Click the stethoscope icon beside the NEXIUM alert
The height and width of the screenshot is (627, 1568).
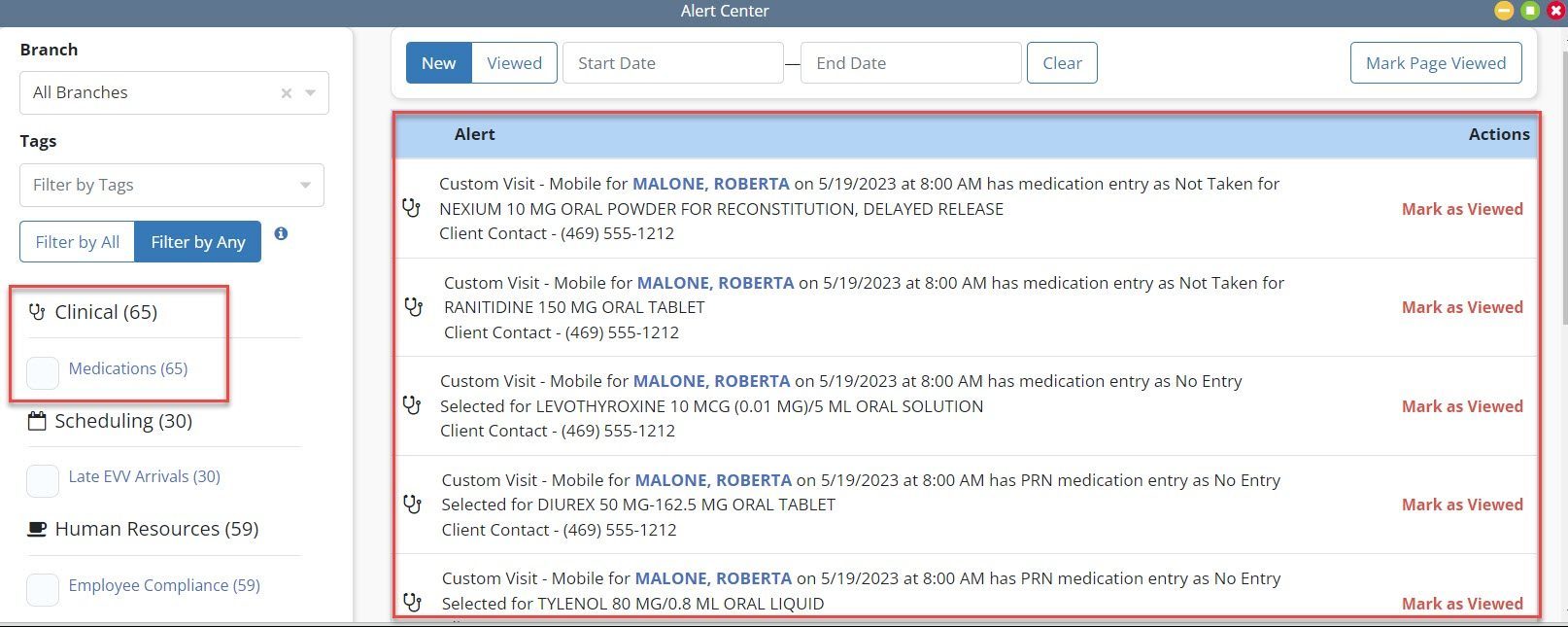[x=411, y=208]
